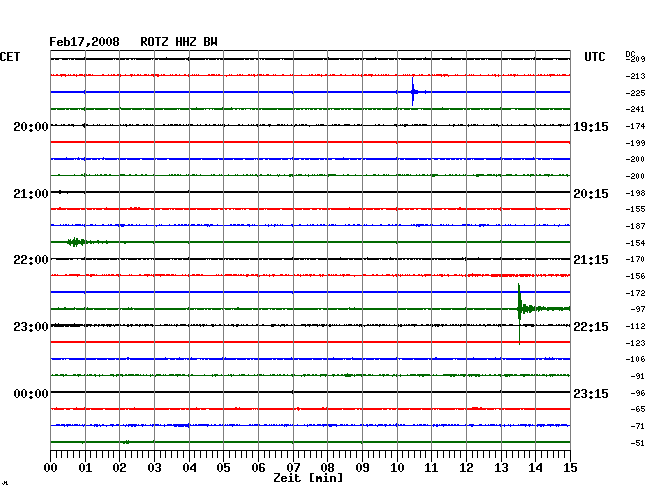Click the blue spike event near minute 10
Screen dimensions: 650x494
point(413,92)
